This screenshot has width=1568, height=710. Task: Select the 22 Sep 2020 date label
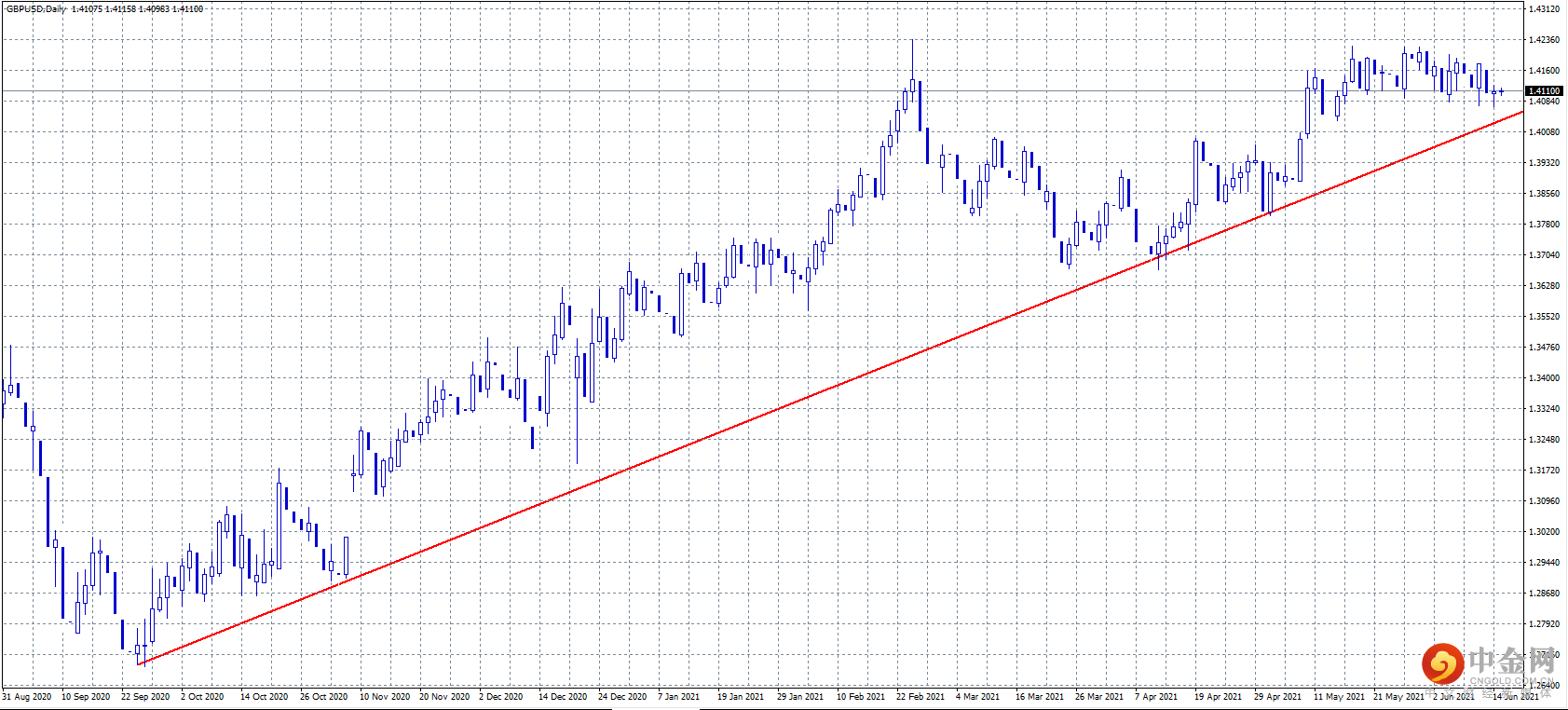[145, 697]
